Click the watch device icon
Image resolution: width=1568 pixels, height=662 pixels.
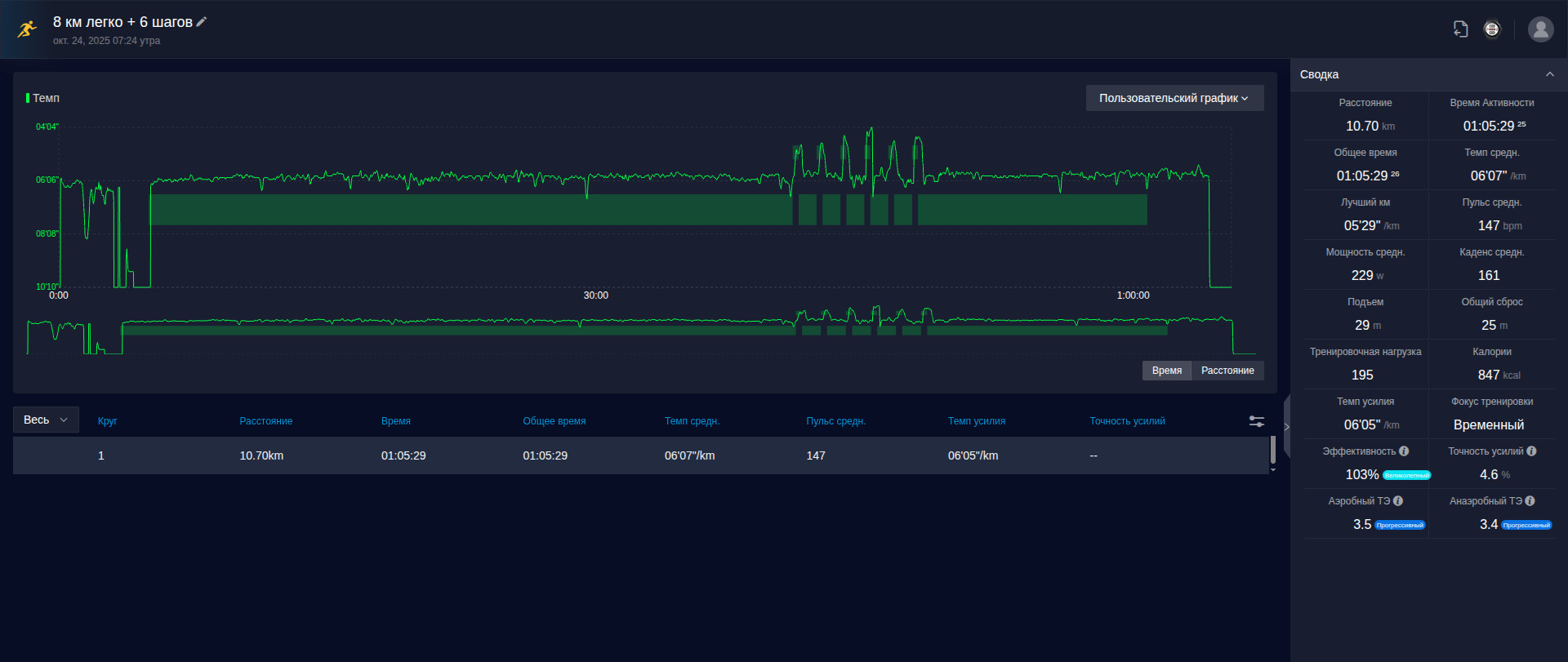click(x=1492, y=29)
